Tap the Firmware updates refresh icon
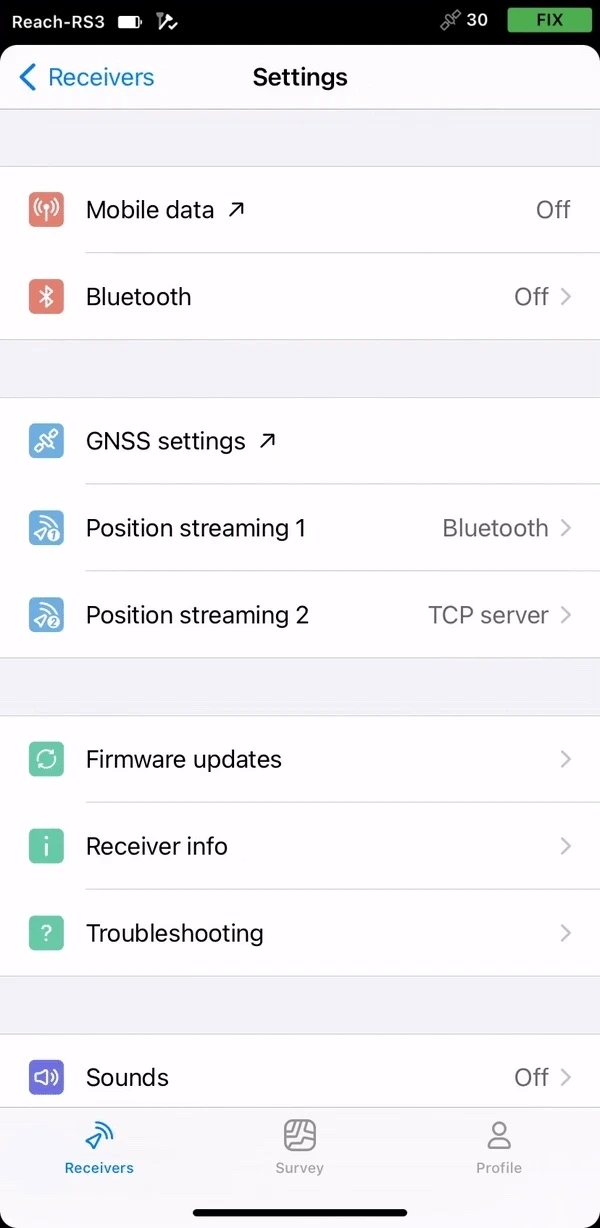 [x=46, y=760]
